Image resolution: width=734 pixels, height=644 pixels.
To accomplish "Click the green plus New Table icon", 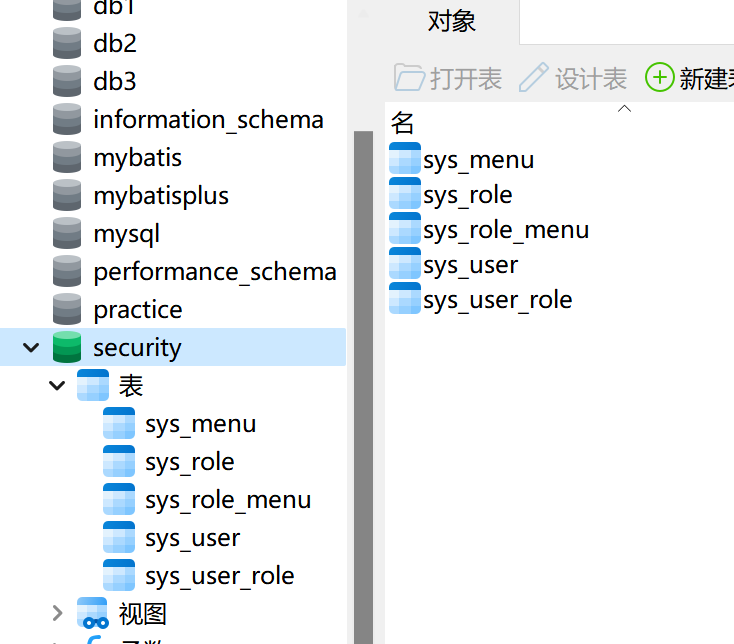I will click(660, 78).
